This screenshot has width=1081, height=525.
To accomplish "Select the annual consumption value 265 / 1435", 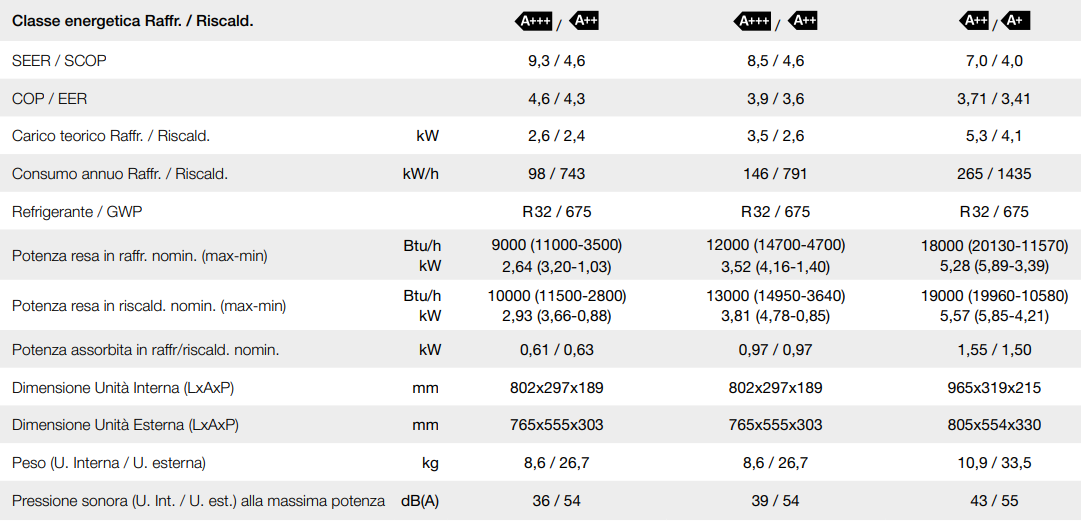I will [993, 174].
